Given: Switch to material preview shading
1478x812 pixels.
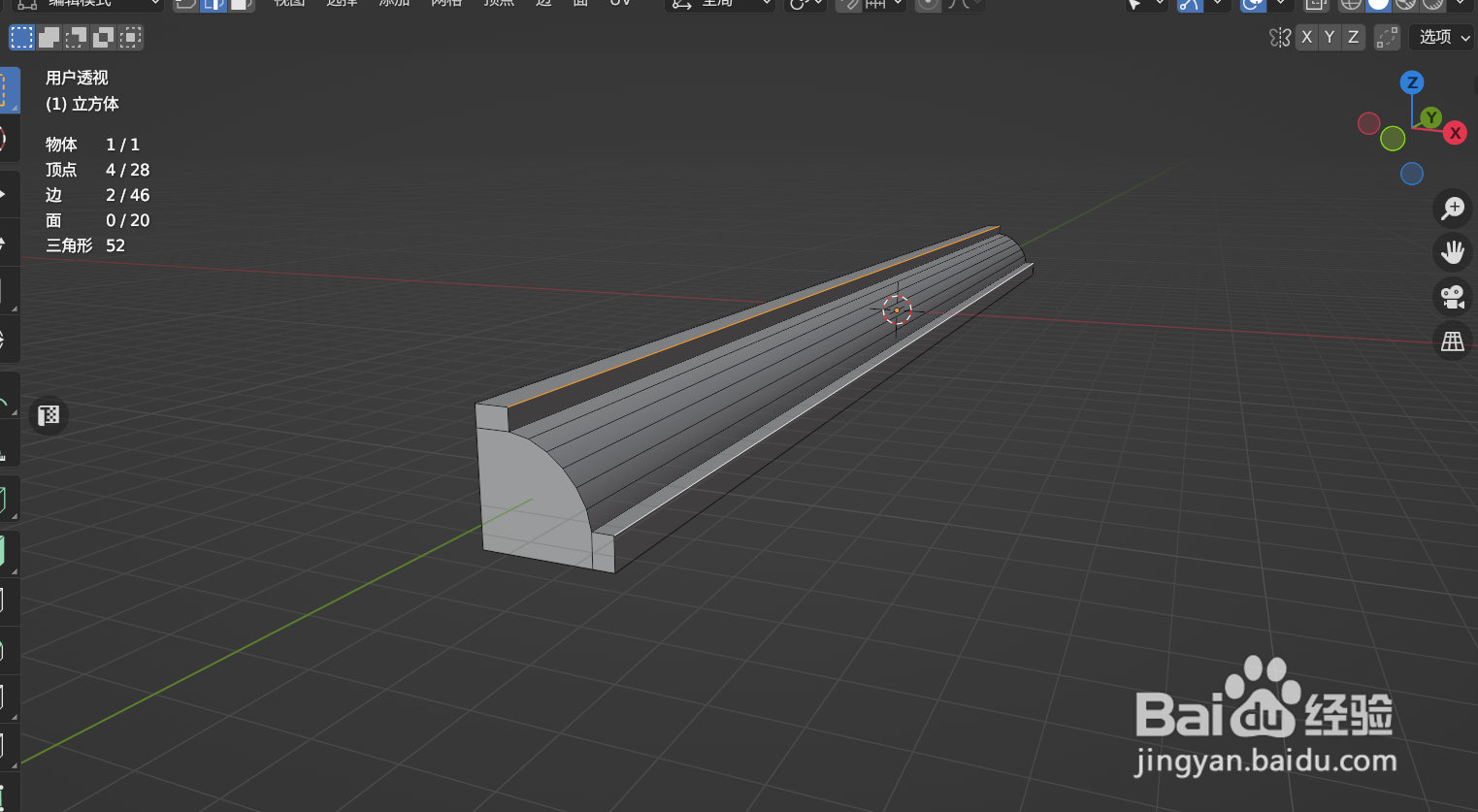Looking at the screenshot, I should pos(1405,4).
